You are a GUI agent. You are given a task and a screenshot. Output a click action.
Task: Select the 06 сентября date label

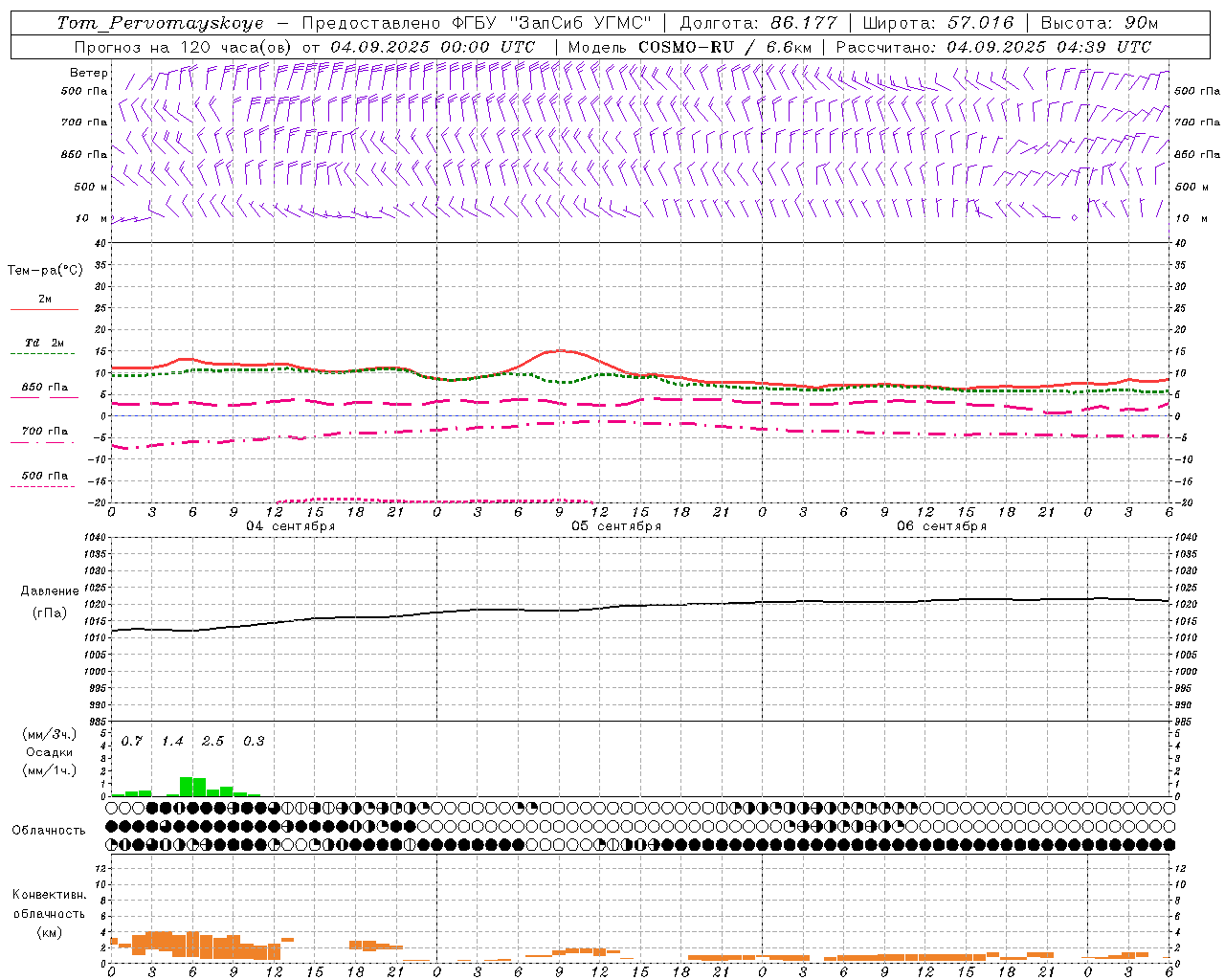941,526
